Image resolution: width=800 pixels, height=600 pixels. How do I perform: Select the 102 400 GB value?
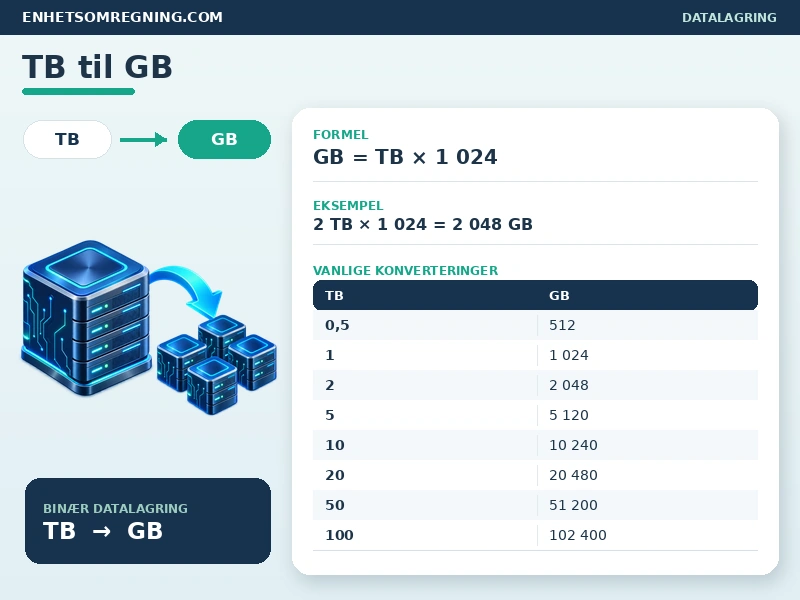click(x=578, y=535)
